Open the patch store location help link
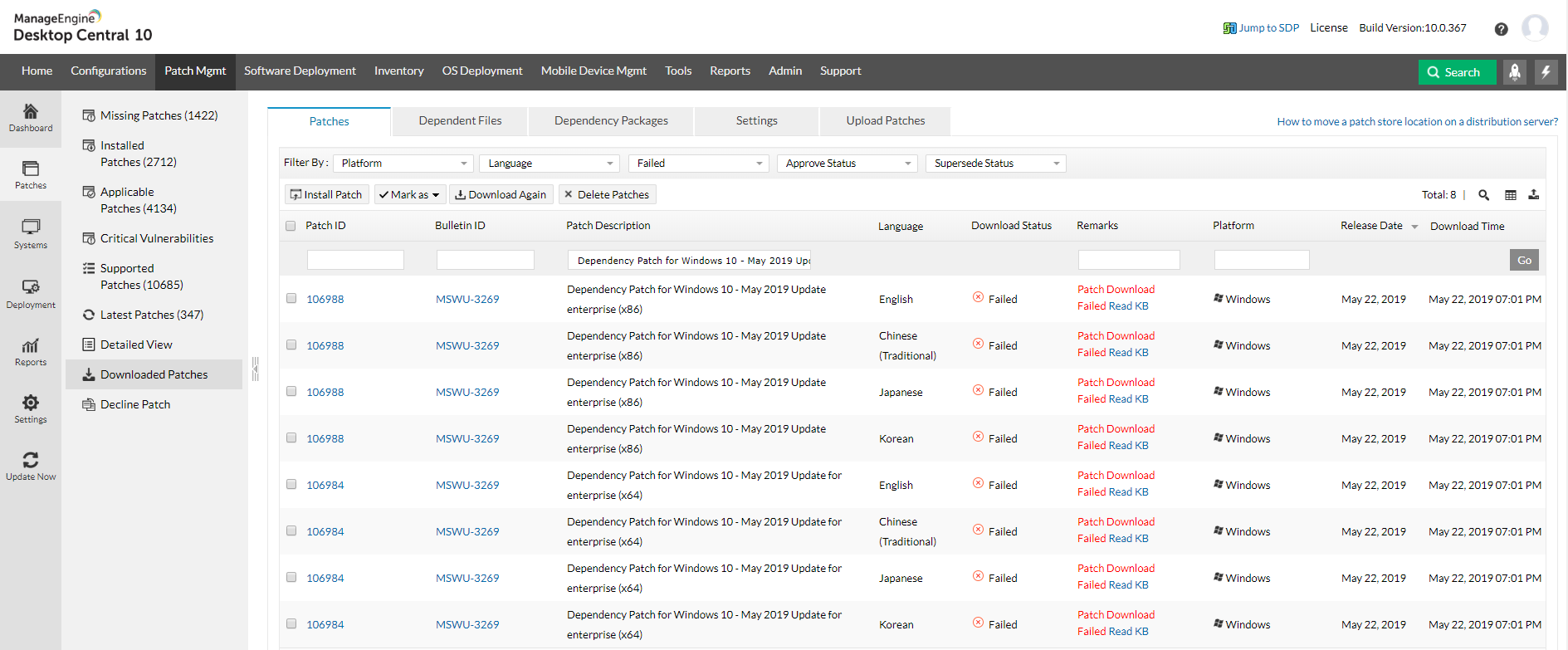The image size is (1568, 650). coord(1417,122)
